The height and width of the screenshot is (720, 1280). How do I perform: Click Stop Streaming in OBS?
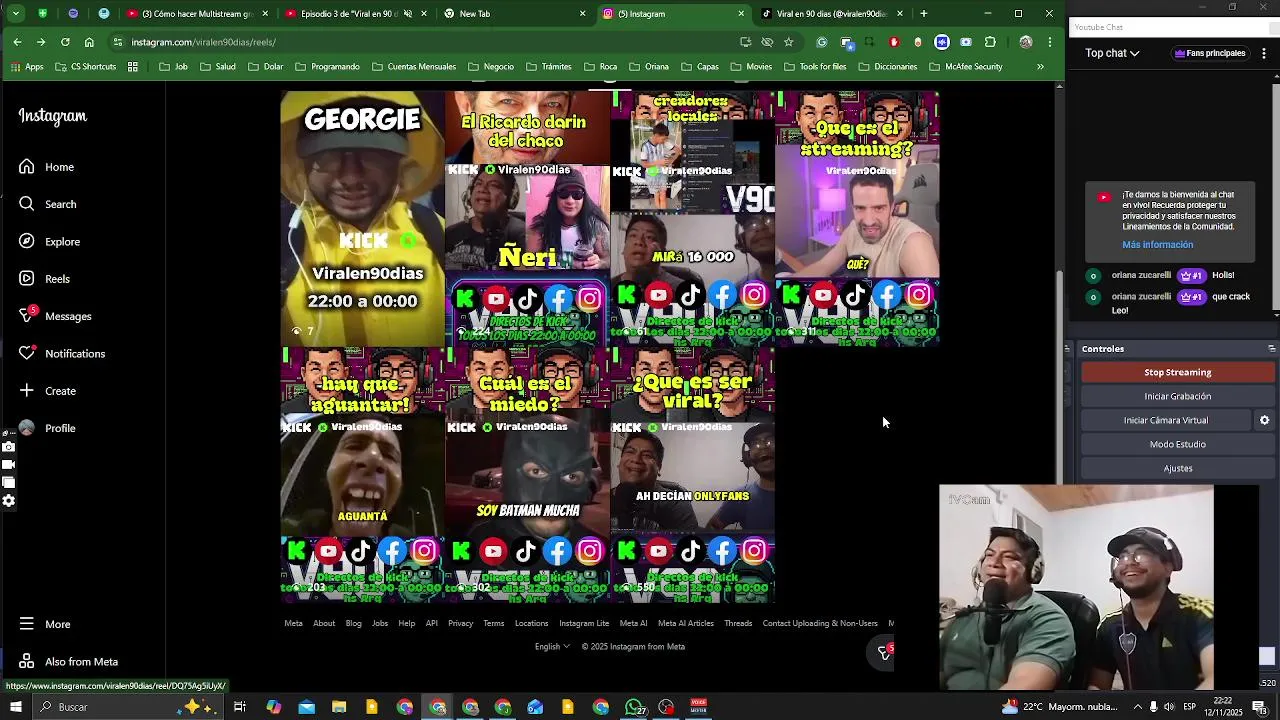pyautogui.click(x=1177, y=372)
